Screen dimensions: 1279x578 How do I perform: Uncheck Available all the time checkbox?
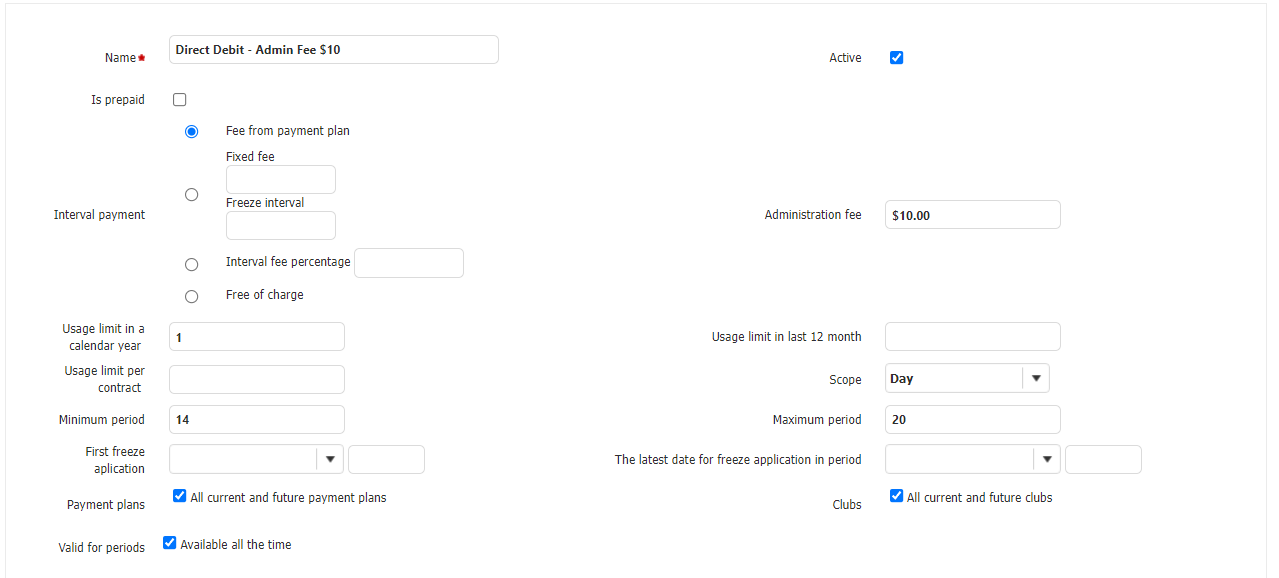click(x=170, y=544)
